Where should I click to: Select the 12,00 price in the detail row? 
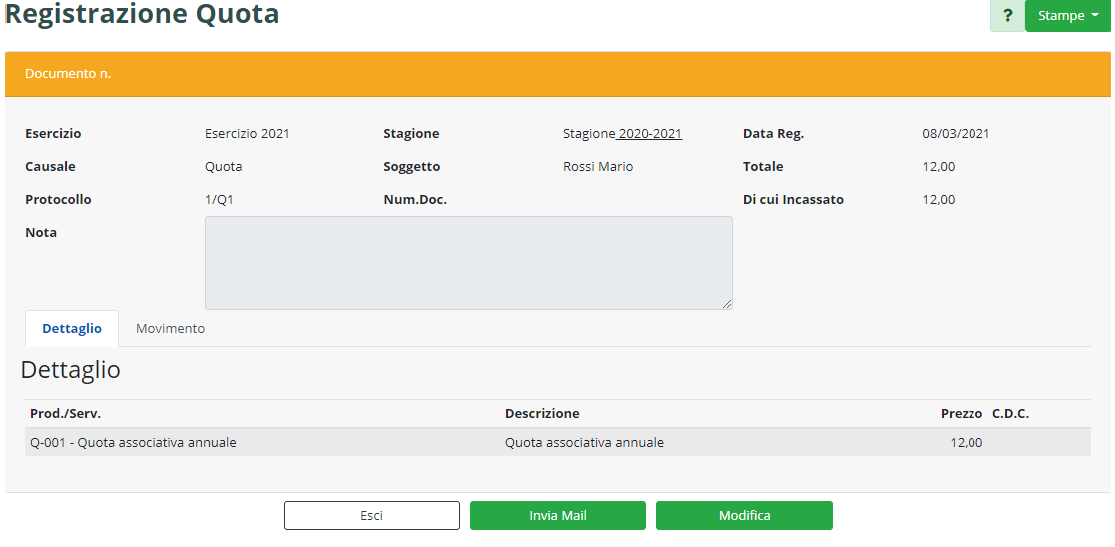click(966, 442)
